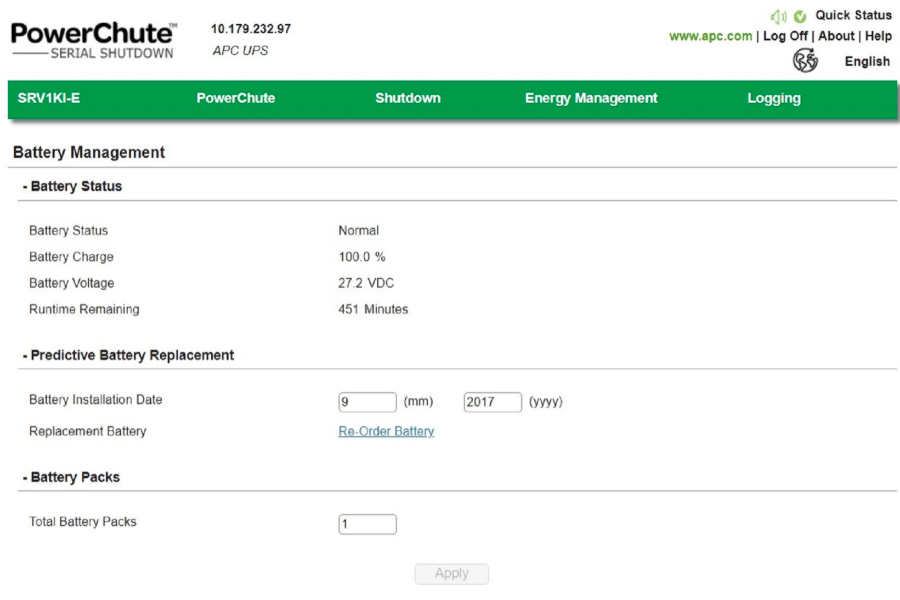The image size is (900, 600).
Task: Follow the Re-Order Battery link
Action: pyautogui.click(x=386, y=431)
